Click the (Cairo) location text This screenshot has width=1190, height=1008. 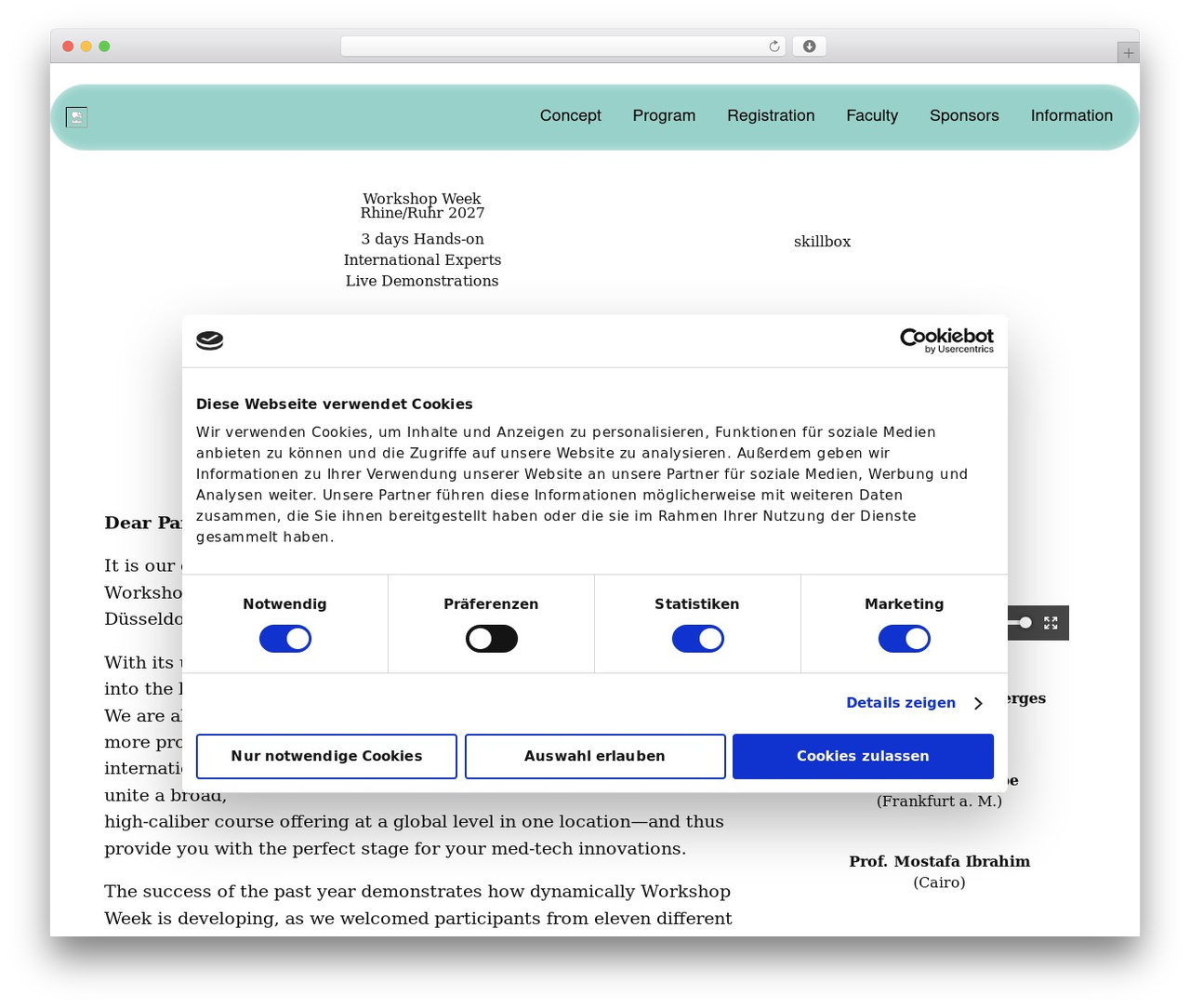(939, 882)
